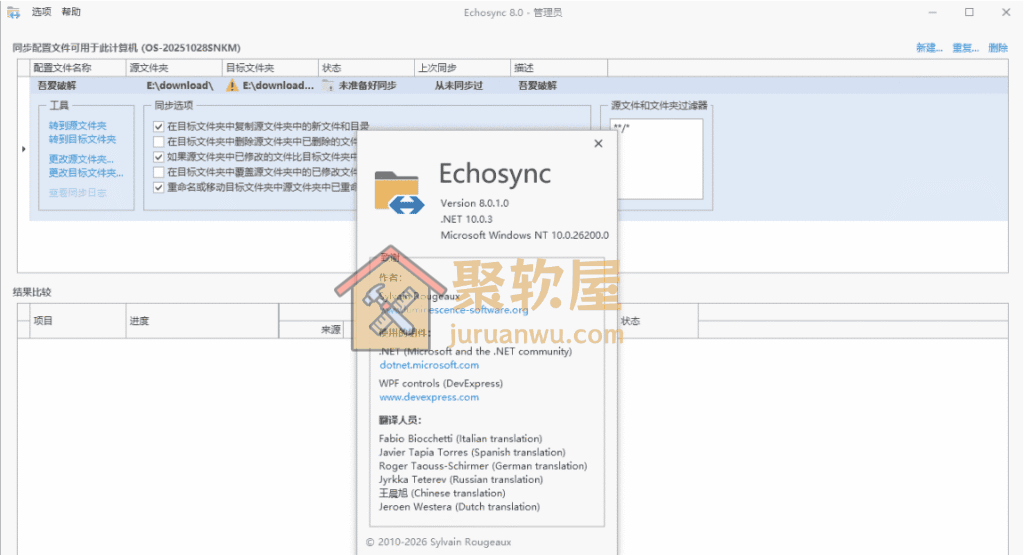Click the 重复... link to duplicate profile
Screen dimensions: 1024x555
[x=965, y=48]
